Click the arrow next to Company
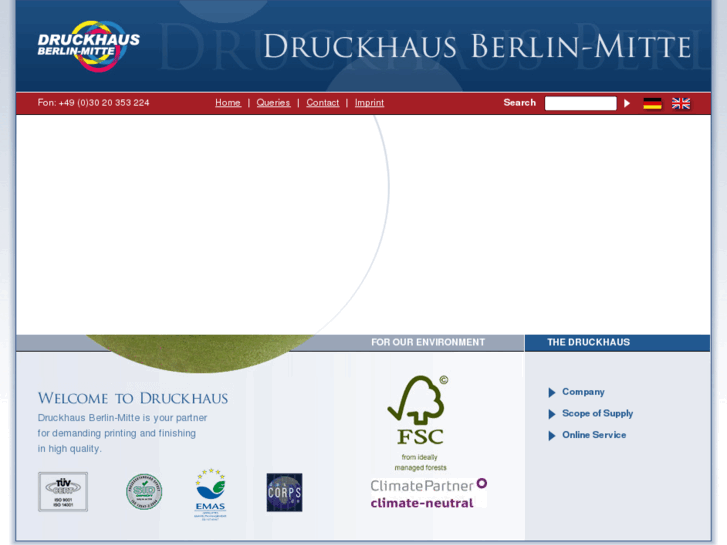The height and width of the screenshot is (545, 727). (551, 392)
